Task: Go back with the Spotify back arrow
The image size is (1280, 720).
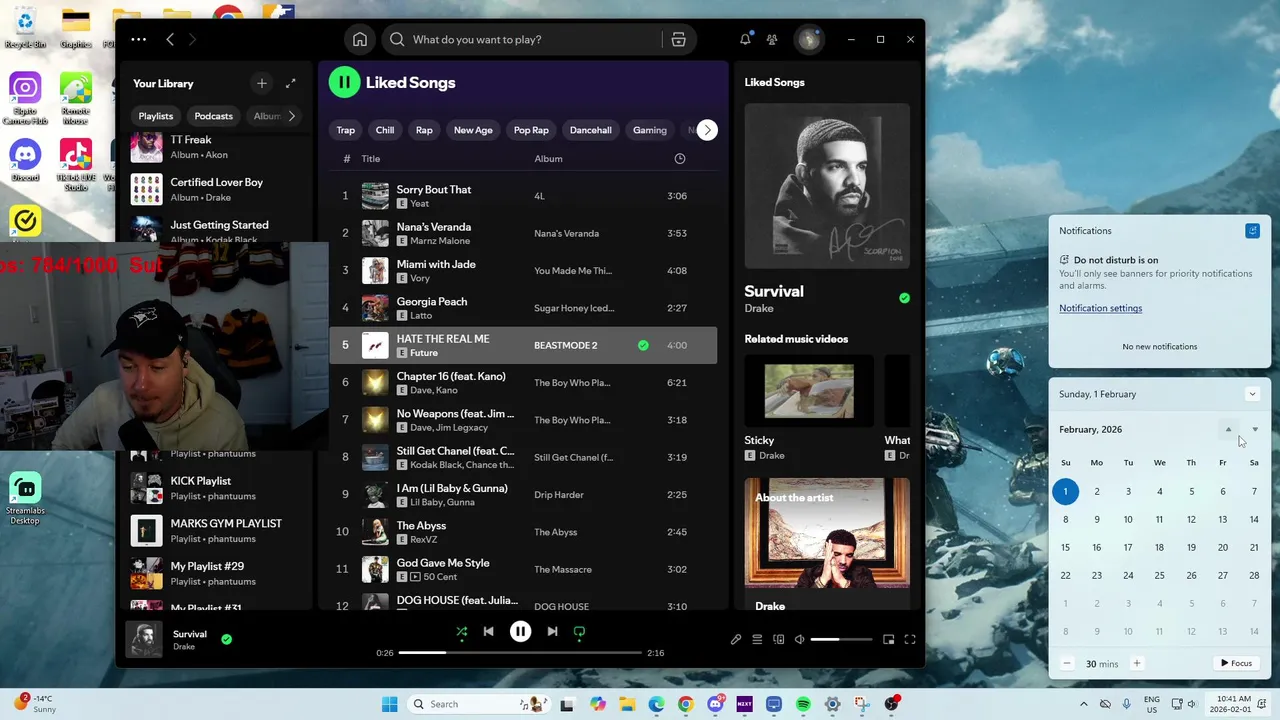Action: [170, 40]
